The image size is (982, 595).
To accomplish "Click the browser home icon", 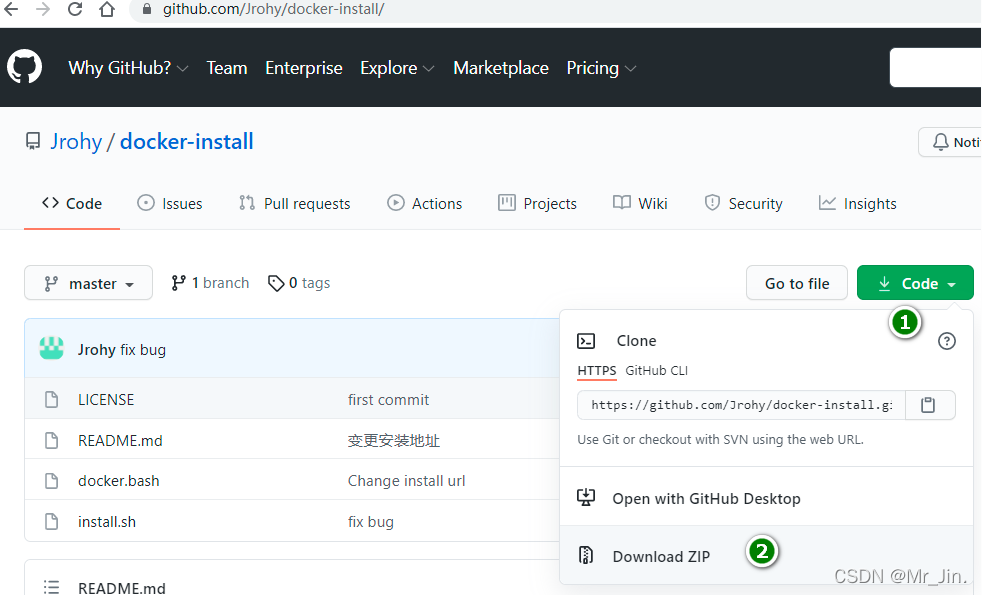I will pyautogui.click(x=107, y=9).
